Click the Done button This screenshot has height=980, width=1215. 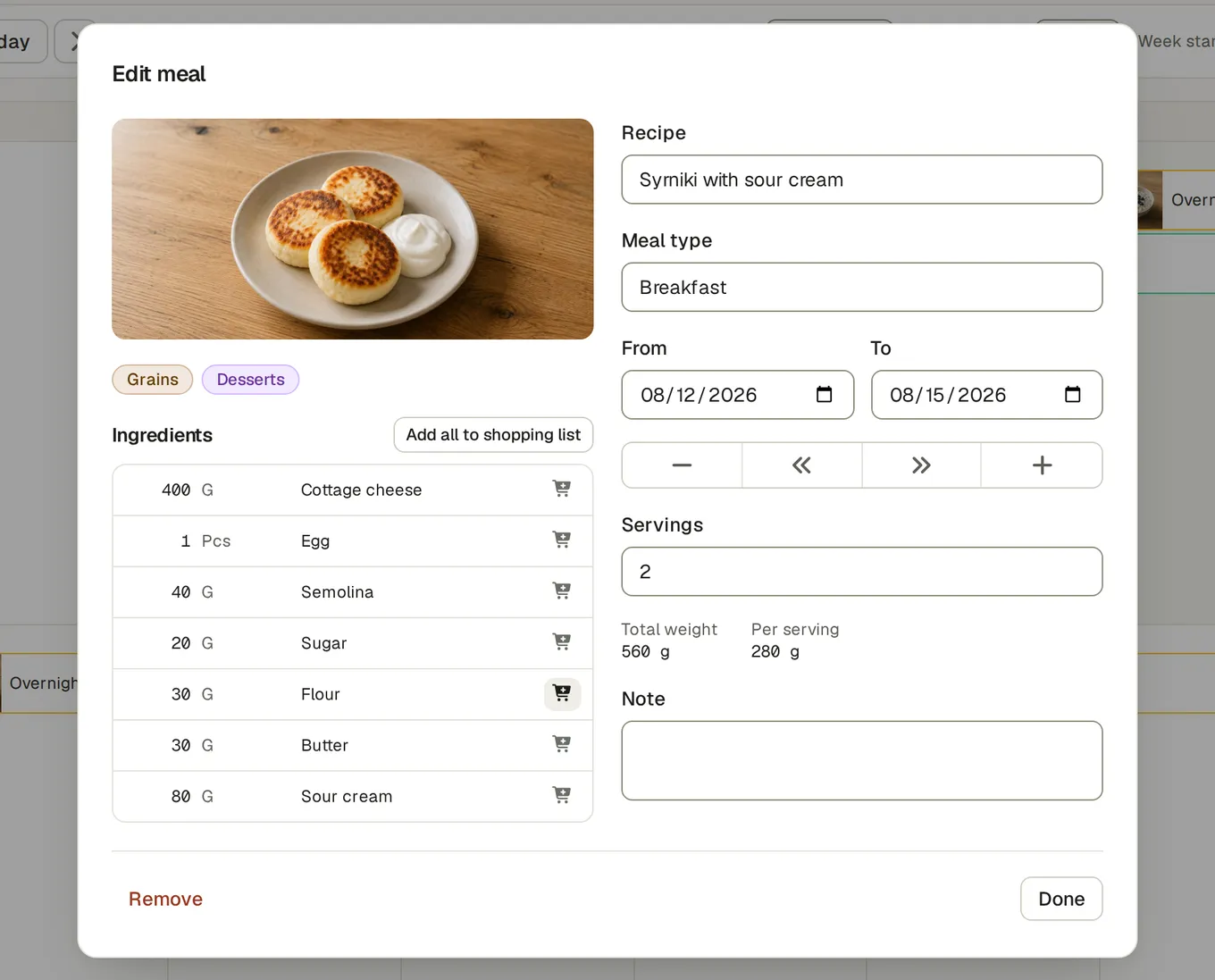pos(1061,899)
